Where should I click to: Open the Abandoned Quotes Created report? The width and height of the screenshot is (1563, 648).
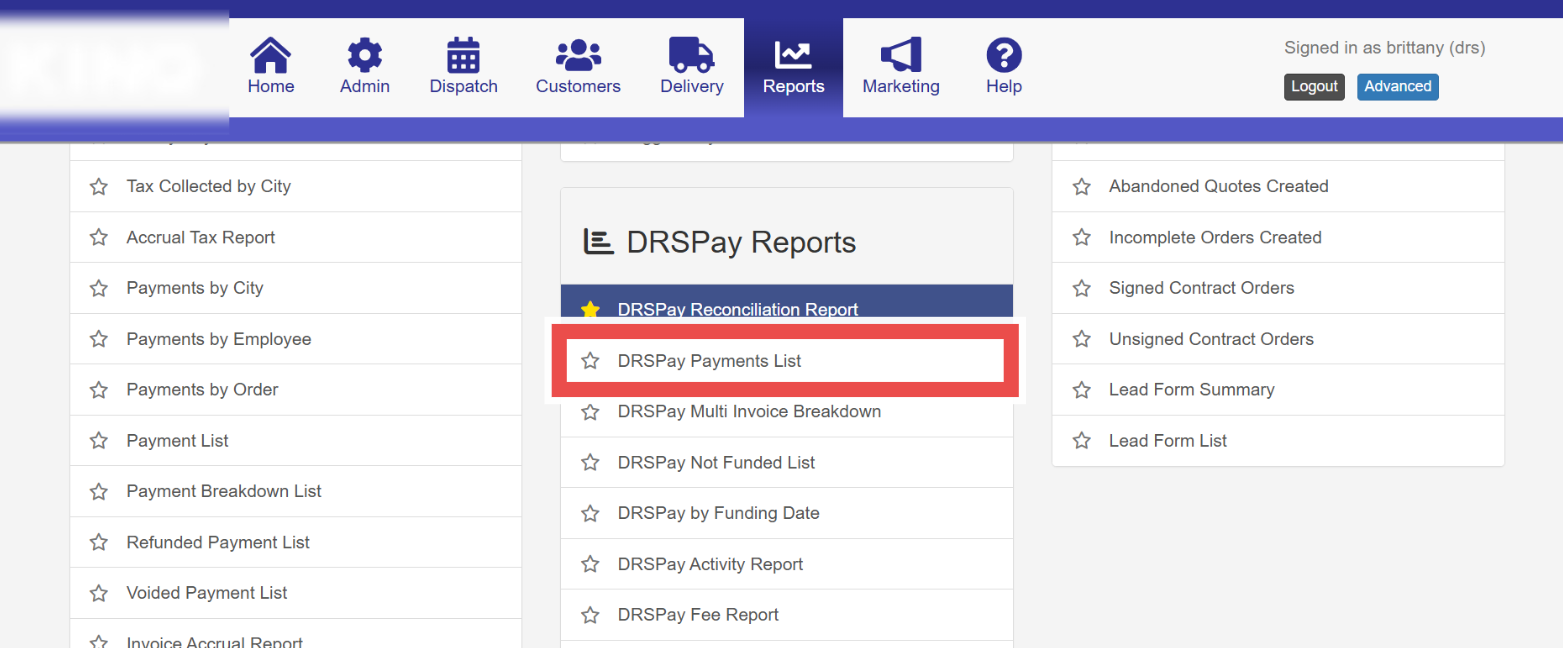(x=1218, y=187)
